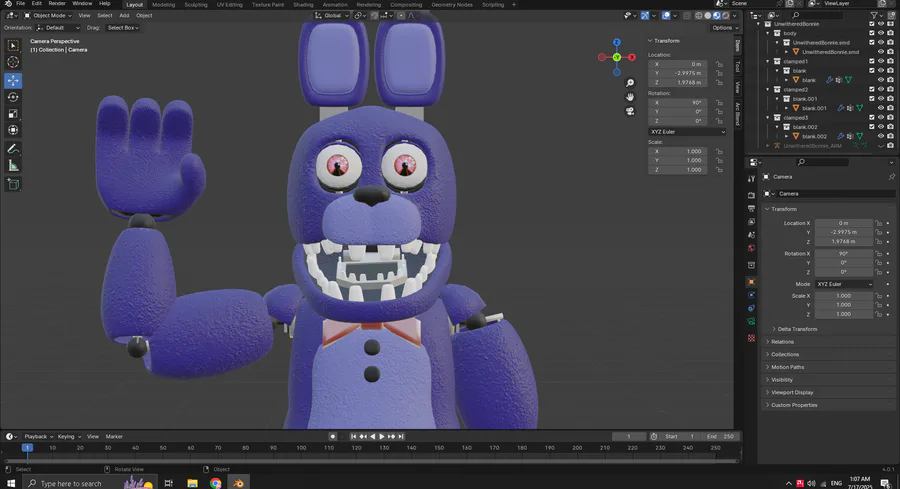Viewport: 900px width, 489px height.
Task: Expand the Relations panel
Action: 782,342
